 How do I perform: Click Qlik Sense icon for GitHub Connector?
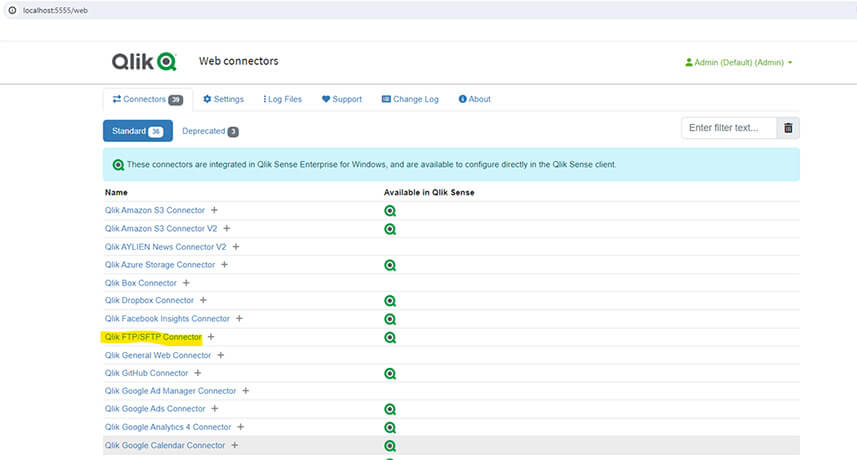(x=390, y=374)
